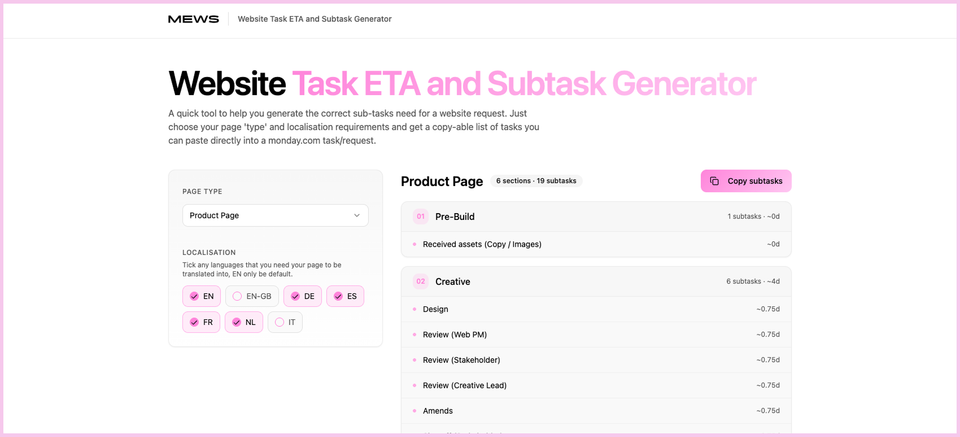Click the 1 subtasks · ~0d summary

click(x=752, y=217)
